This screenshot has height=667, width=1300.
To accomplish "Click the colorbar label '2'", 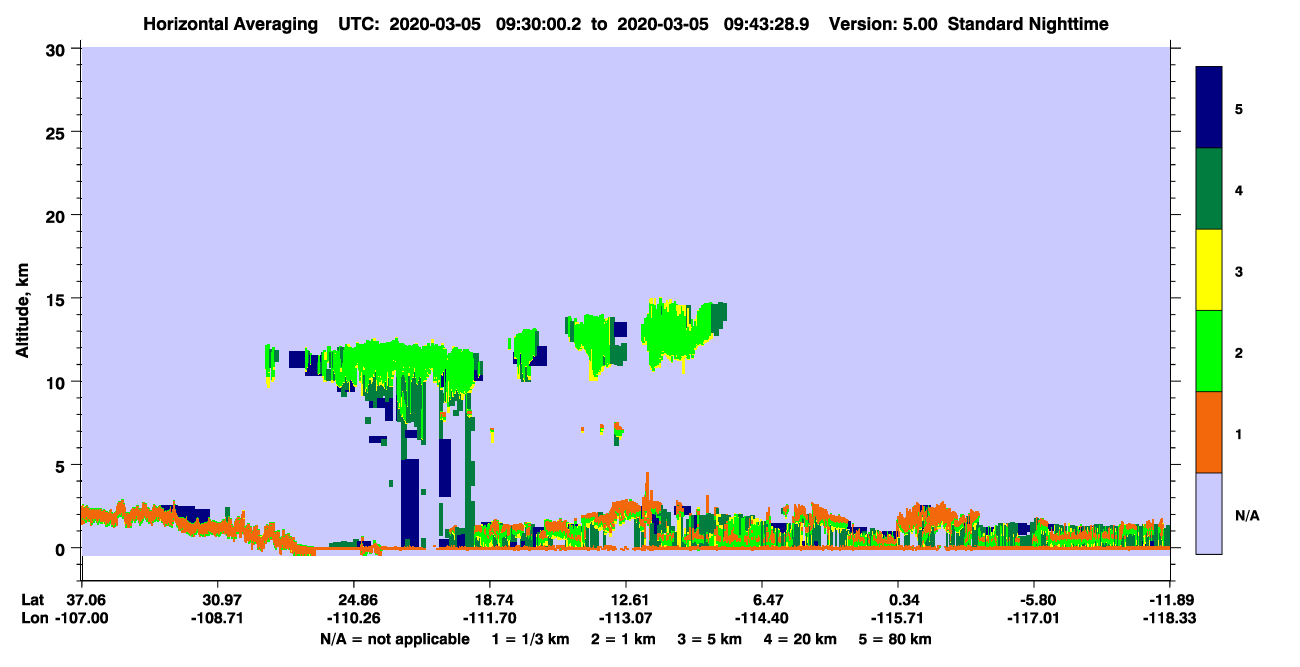I will tap(1239, 352).
